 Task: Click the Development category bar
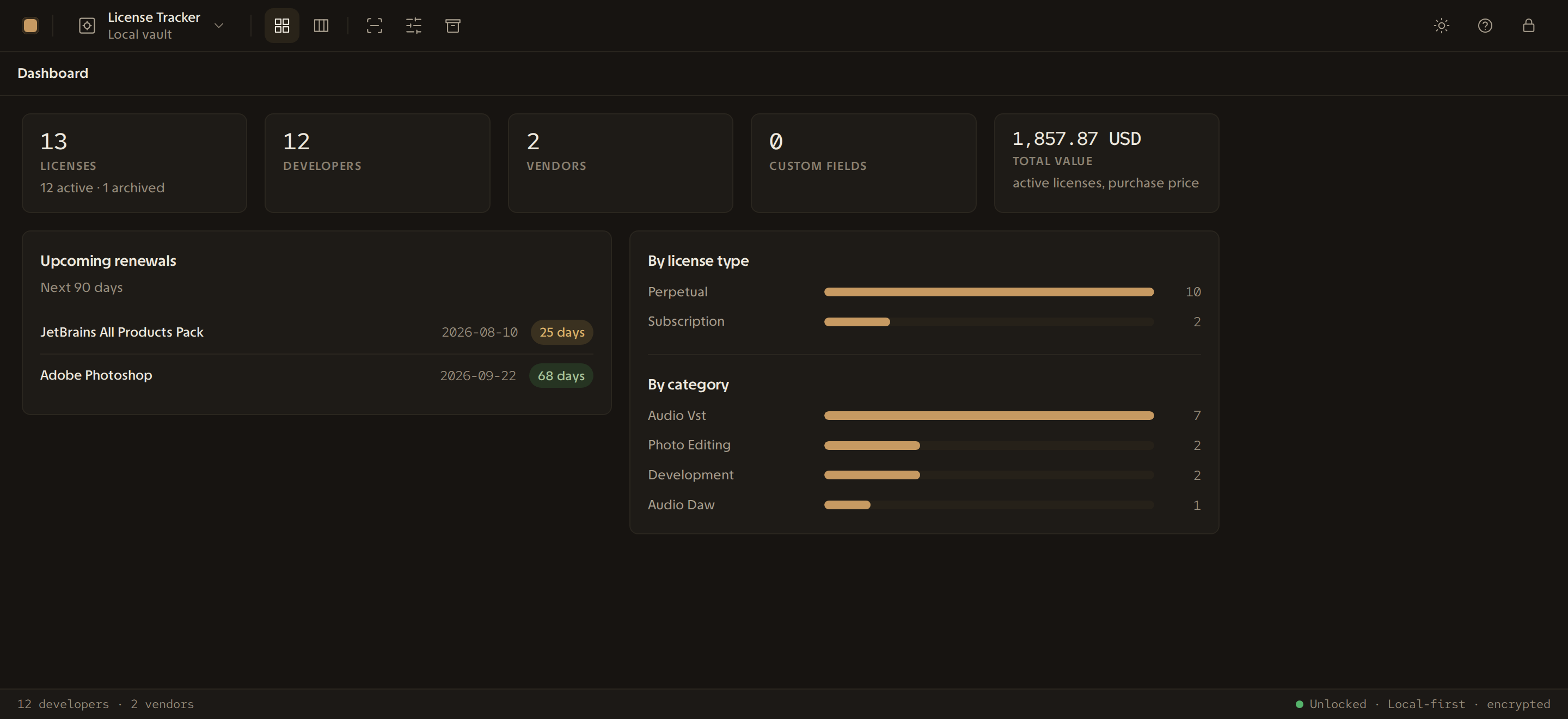pos(989,476)
